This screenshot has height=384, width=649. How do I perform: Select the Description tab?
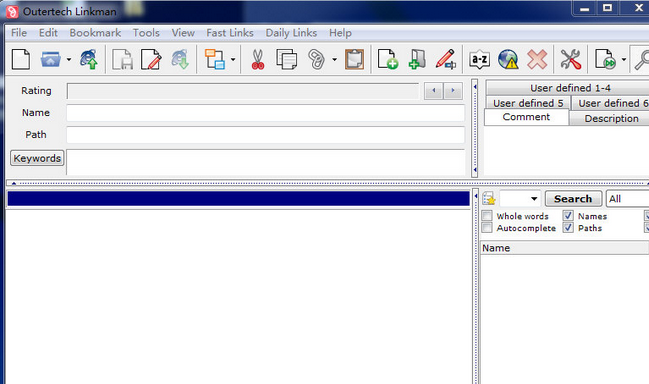609,118
